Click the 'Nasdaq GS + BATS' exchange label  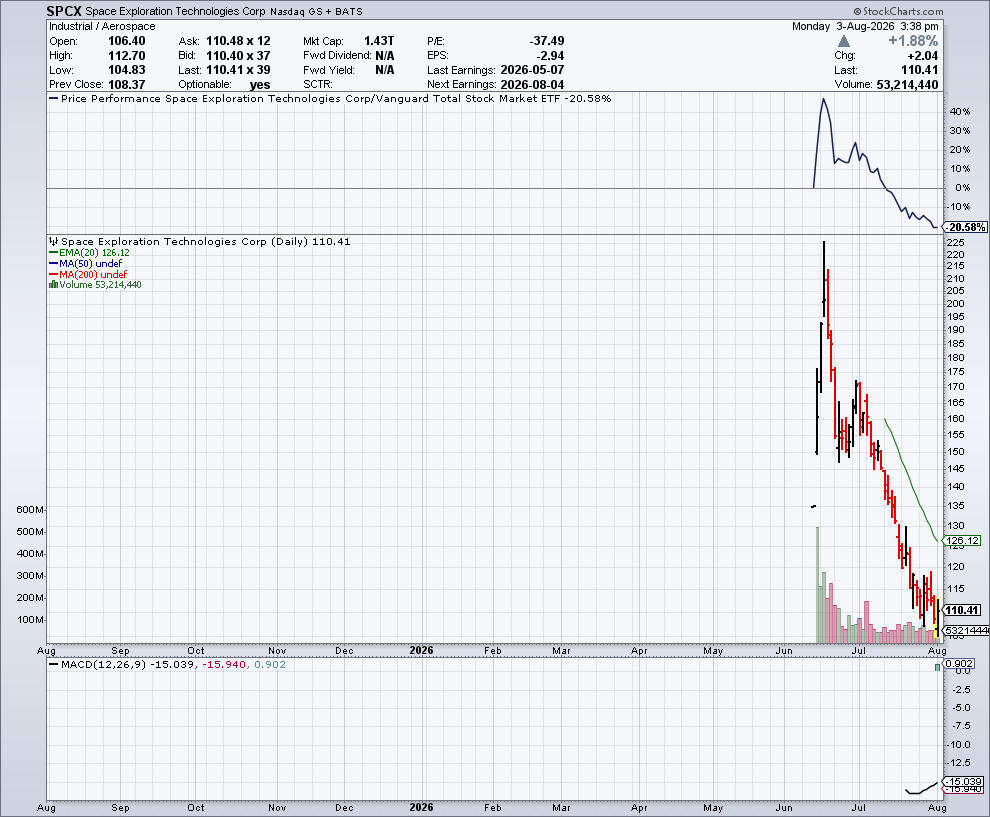coord(316,12)
